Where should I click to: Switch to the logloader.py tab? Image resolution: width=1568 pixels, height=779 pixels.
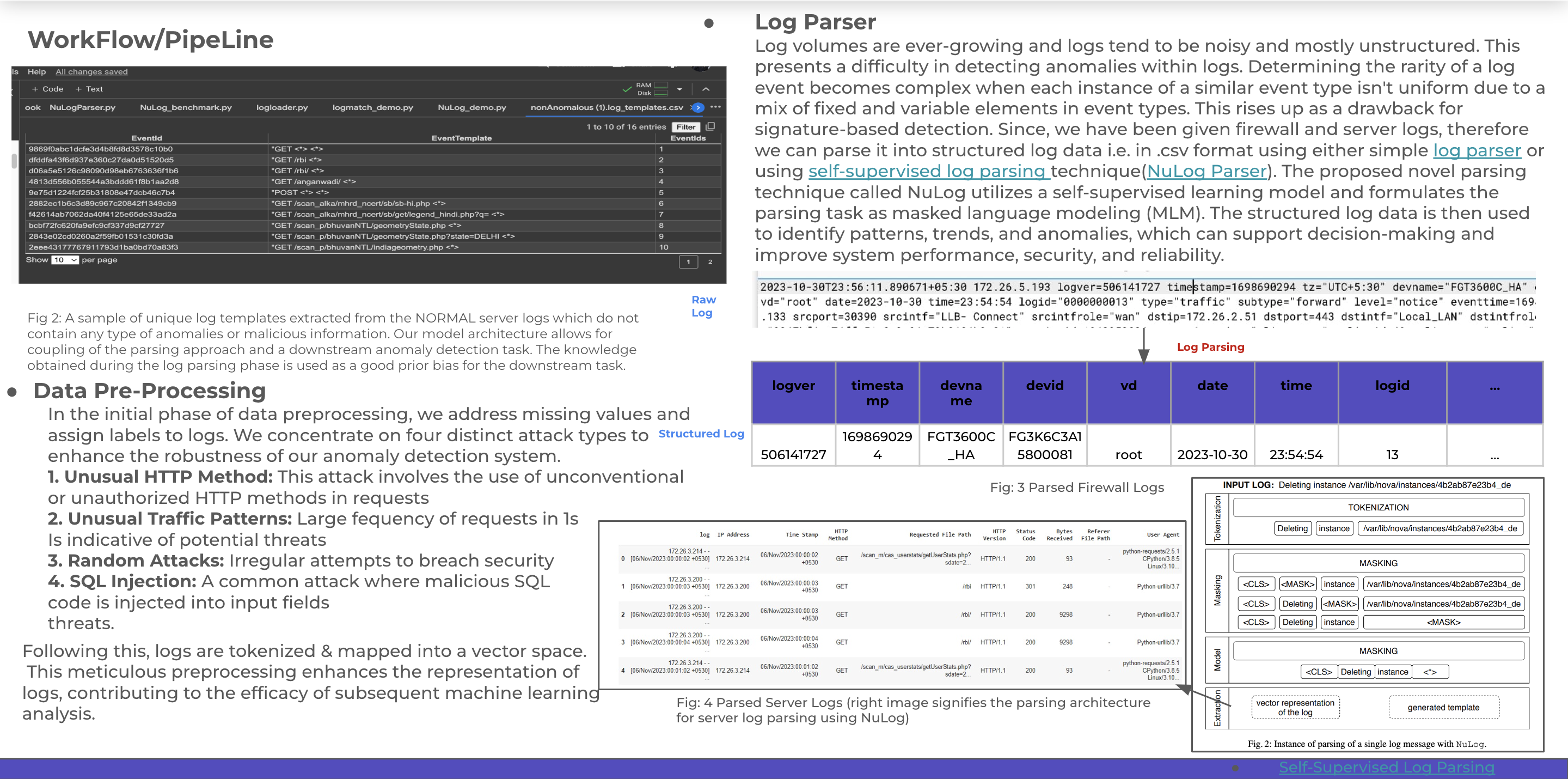tap(282, 107)
